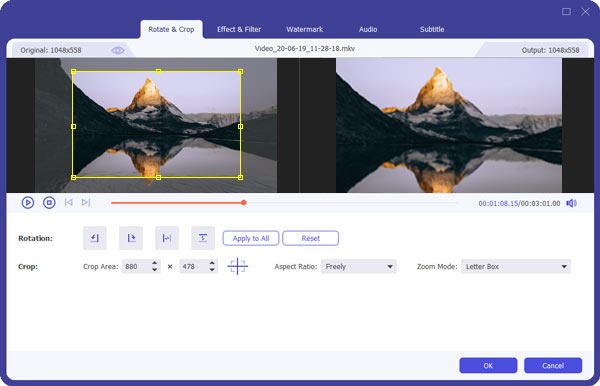Skip to next frame
This screenshot has width=600, height=386.
pos(86,202)
